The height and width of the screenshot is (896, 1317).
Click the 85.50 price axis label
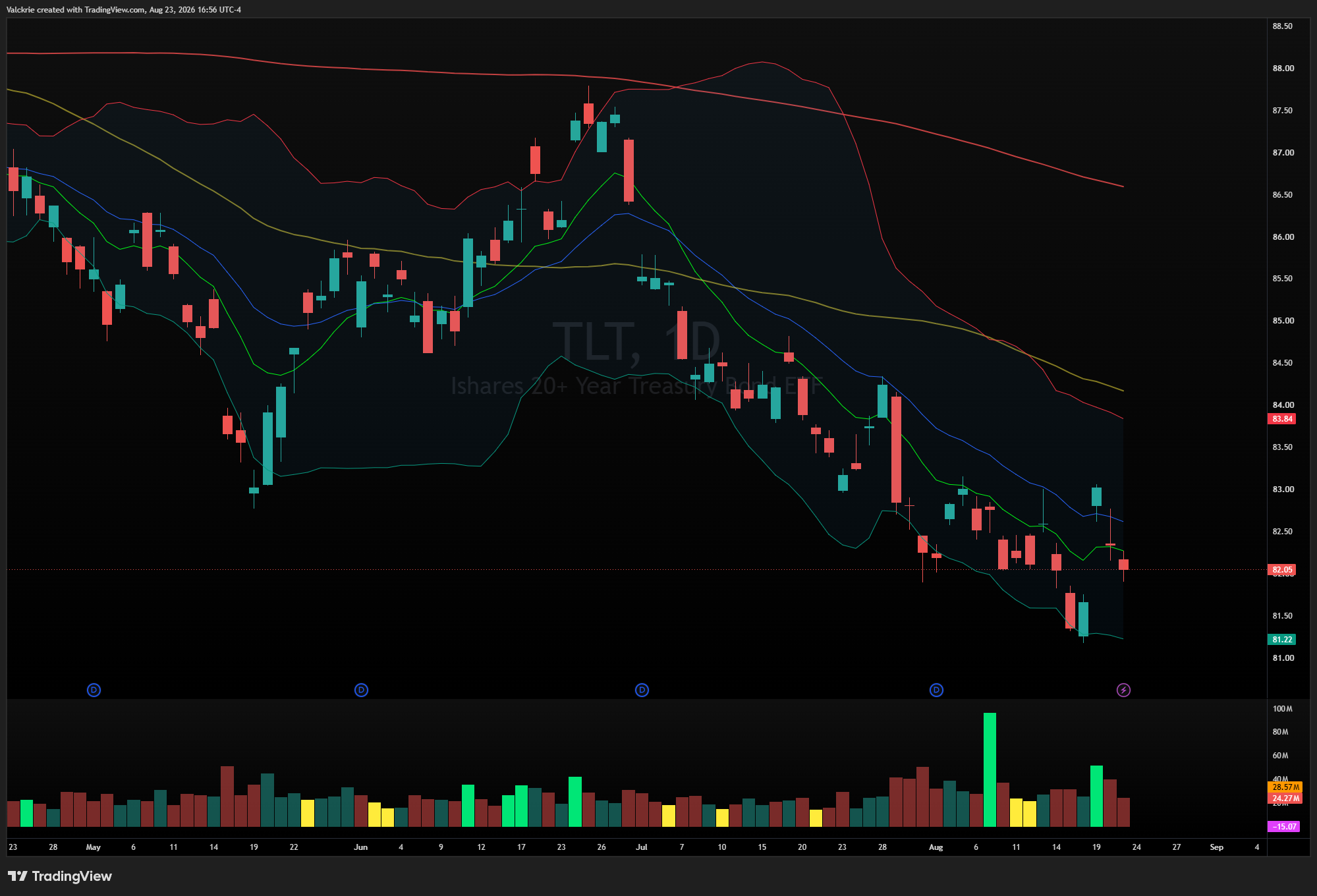coord(1282,279)
